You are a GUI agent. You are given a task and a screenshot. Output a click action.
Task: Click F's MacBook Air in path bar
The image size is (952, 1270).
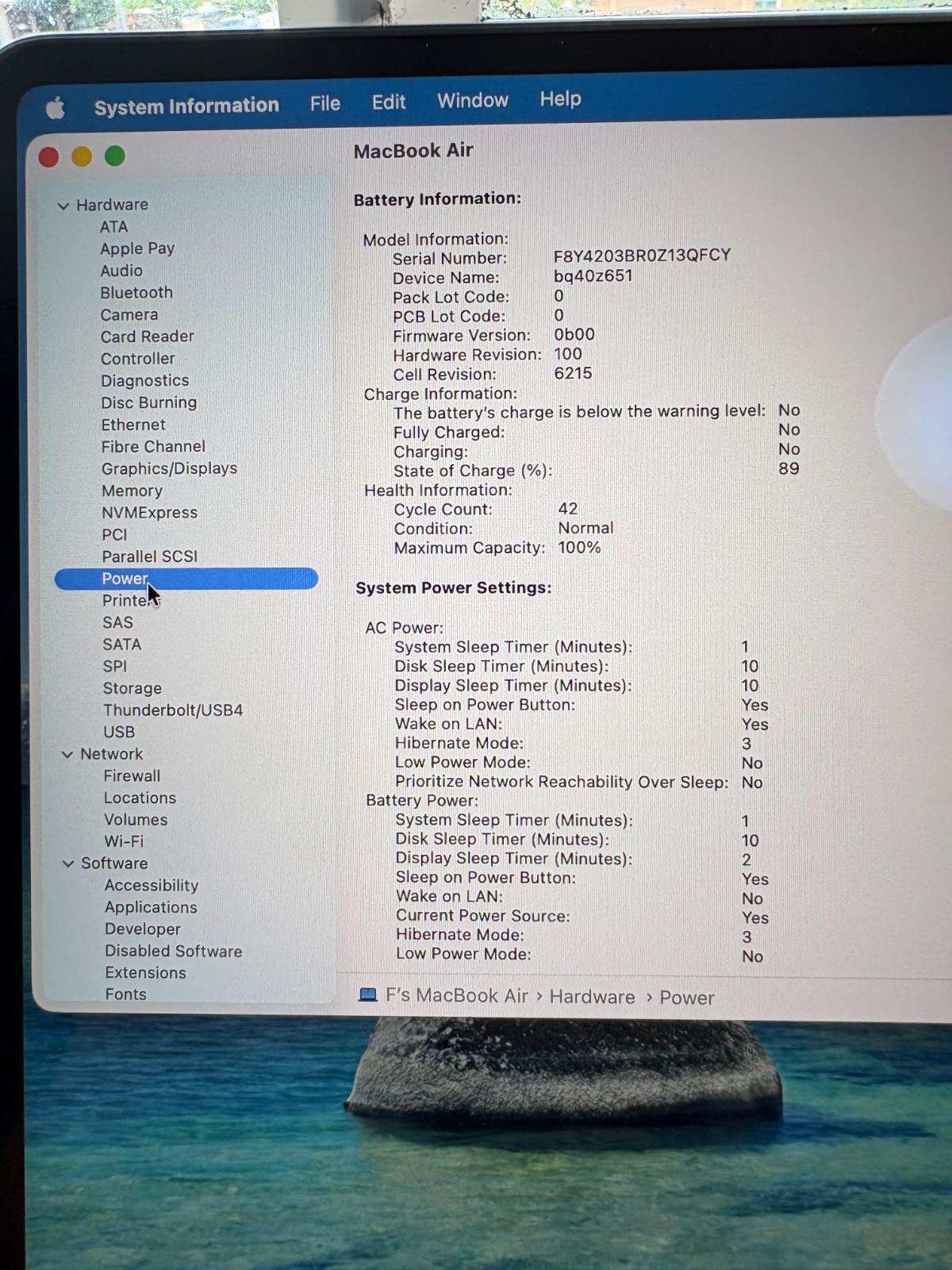457,995
